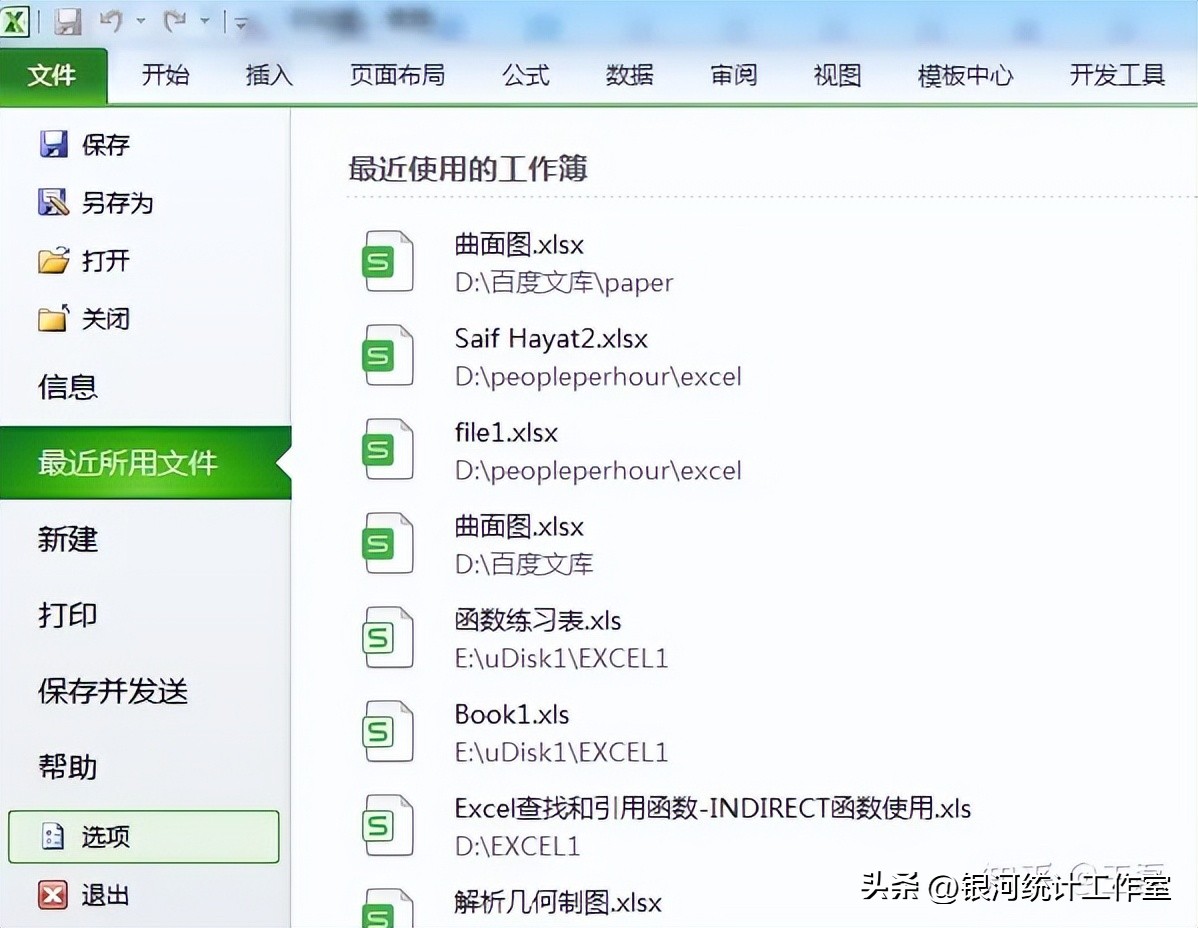
Task: Open the file1.xlsx workbook
Action: point(506,432)
